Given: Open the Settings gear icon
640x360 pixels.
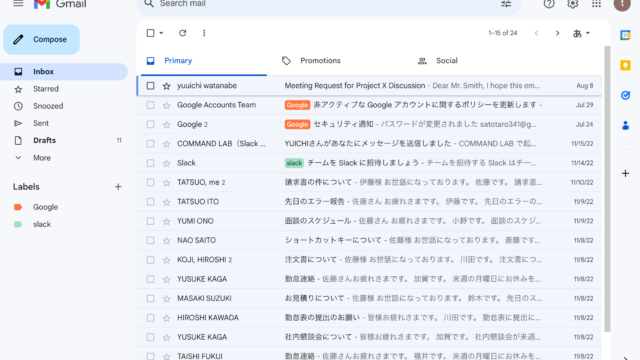Looking at the screenshot, I should [x=573, y=4].
